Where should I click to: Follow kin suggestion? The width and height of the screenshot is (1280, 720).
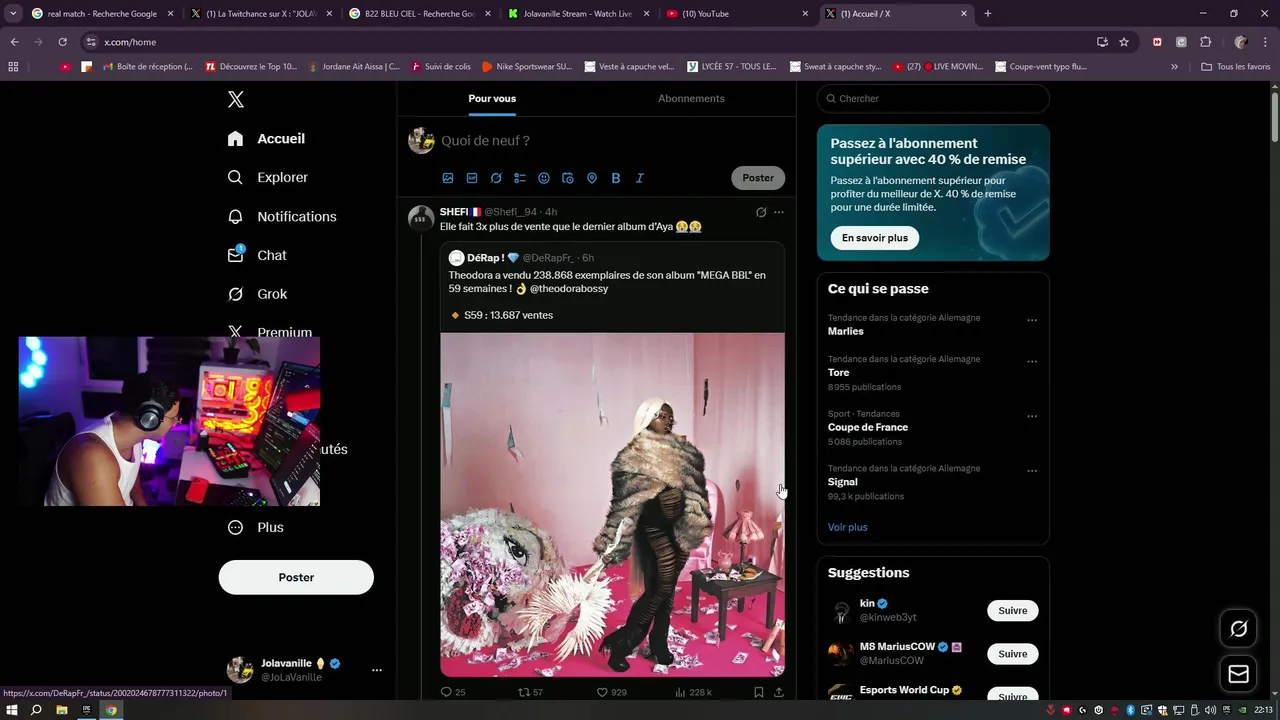(1012, 611)
